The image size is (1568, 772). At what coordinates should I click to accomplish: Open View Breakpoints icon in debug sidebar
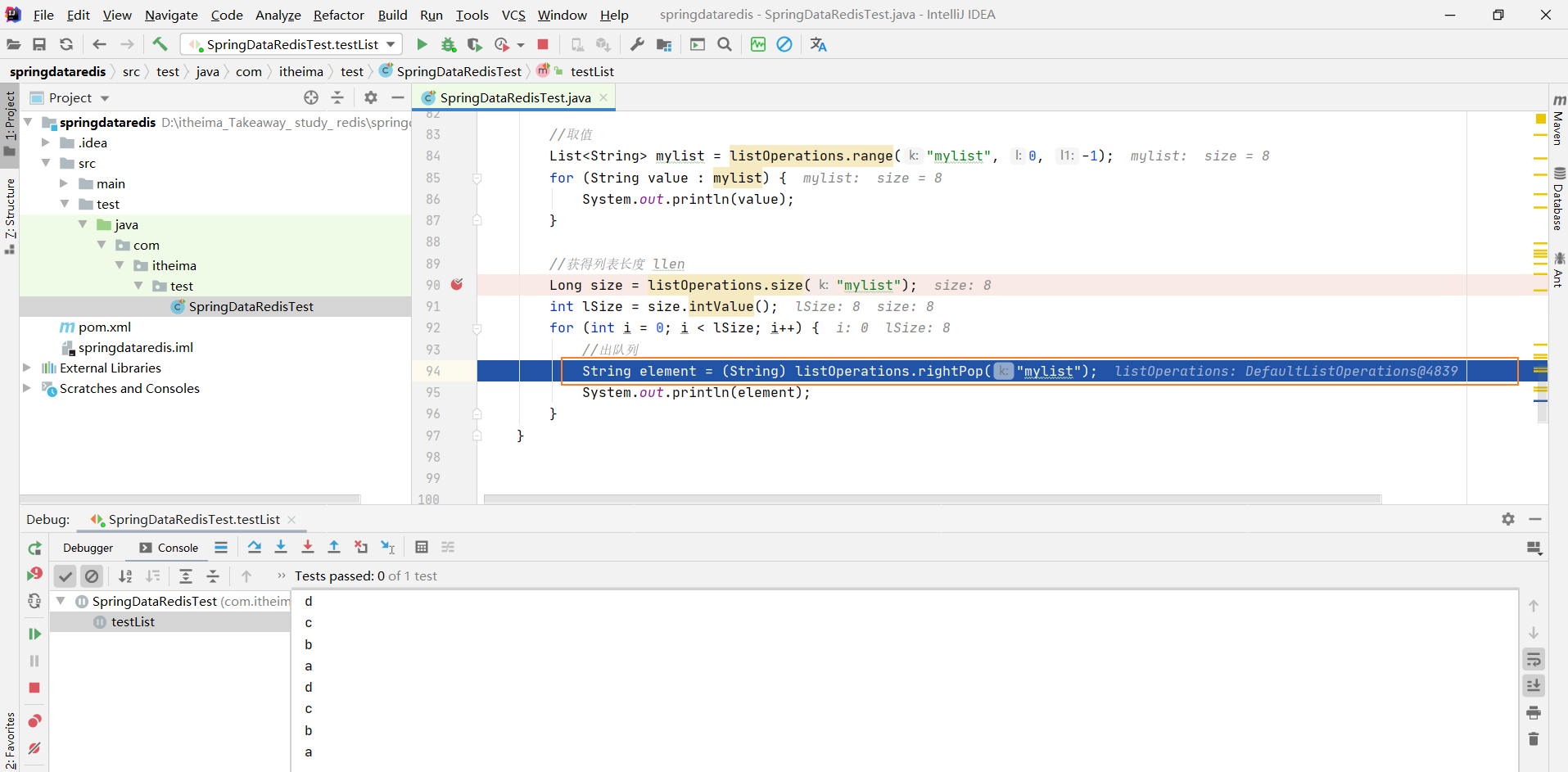pyautogui.click(x=34, y=720)
